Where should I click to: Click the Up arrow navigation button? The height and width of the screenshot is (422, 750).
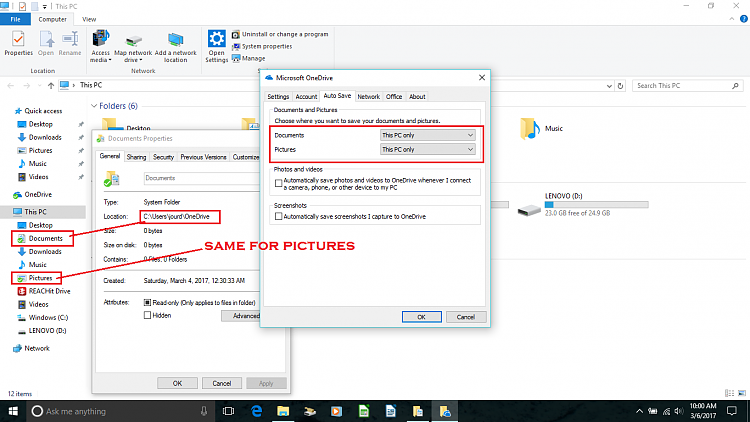pos(51,86)
